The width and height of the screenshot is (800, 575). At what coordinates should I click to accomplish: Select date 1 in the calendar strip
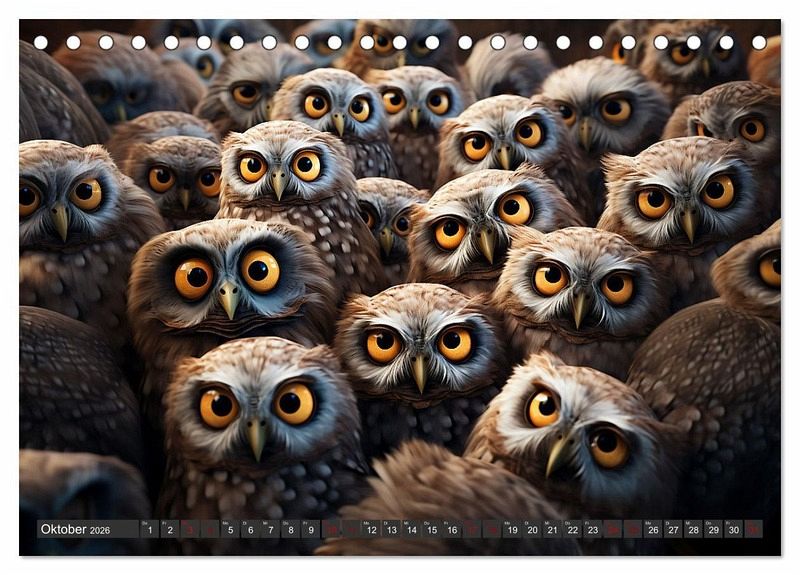(x=149, y=529)
